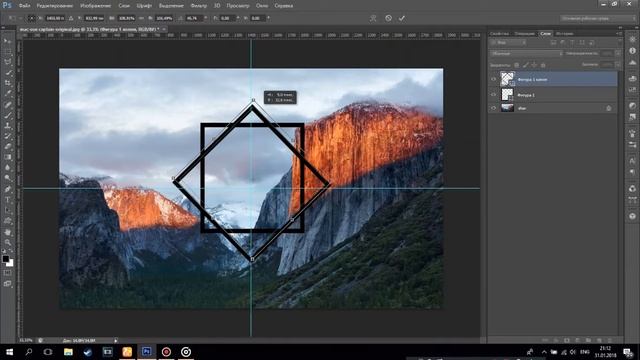Toggle lock all padlock icon
This screenshot has height=360, width=640.
pos(543,65)
